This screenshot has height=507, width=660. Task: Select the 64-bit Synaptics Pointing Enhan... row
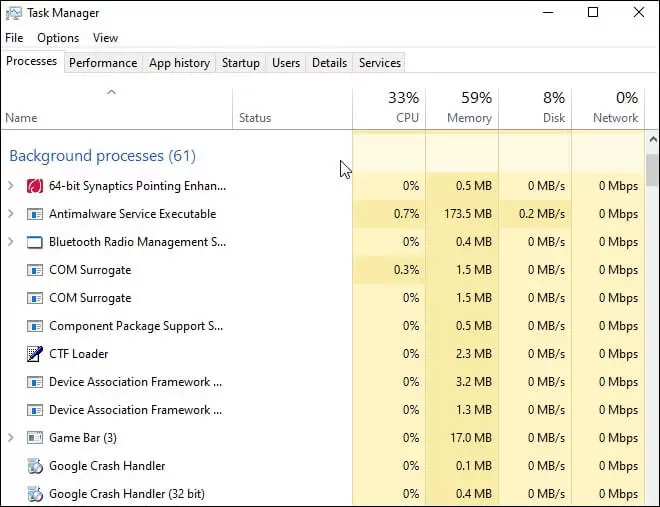pos(323,186)
